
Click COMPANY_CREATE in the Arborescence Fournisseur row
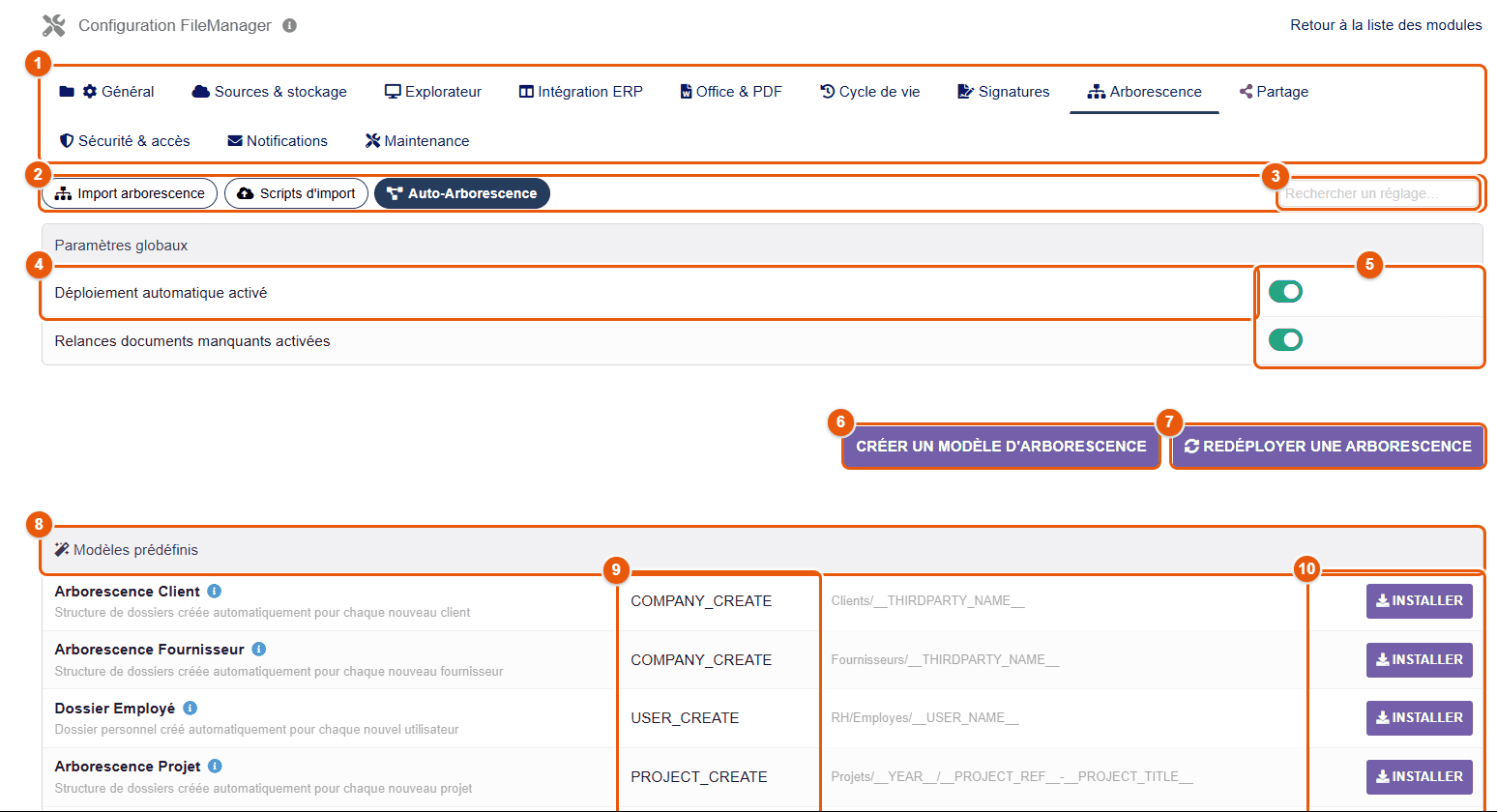click(701, 660)
